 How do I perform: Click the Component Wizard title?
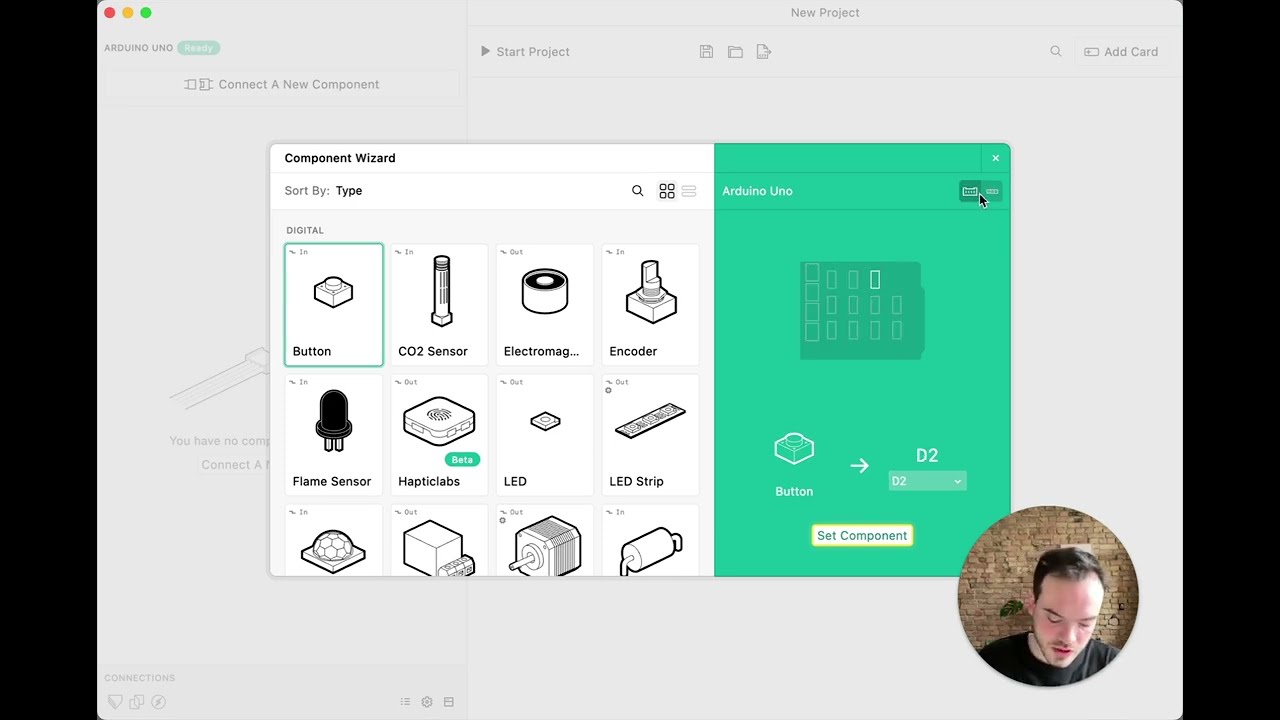pyautogui.click(x=340, y=158)
